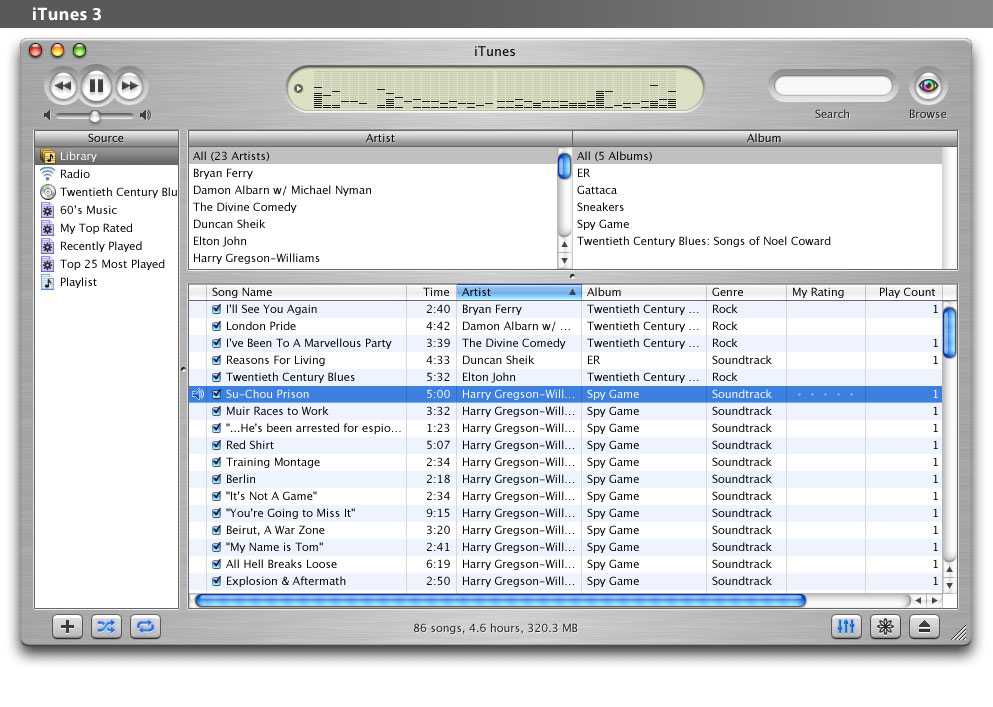Open the equalizer window button
Screen dimensions: 993x707
[846, 627]
